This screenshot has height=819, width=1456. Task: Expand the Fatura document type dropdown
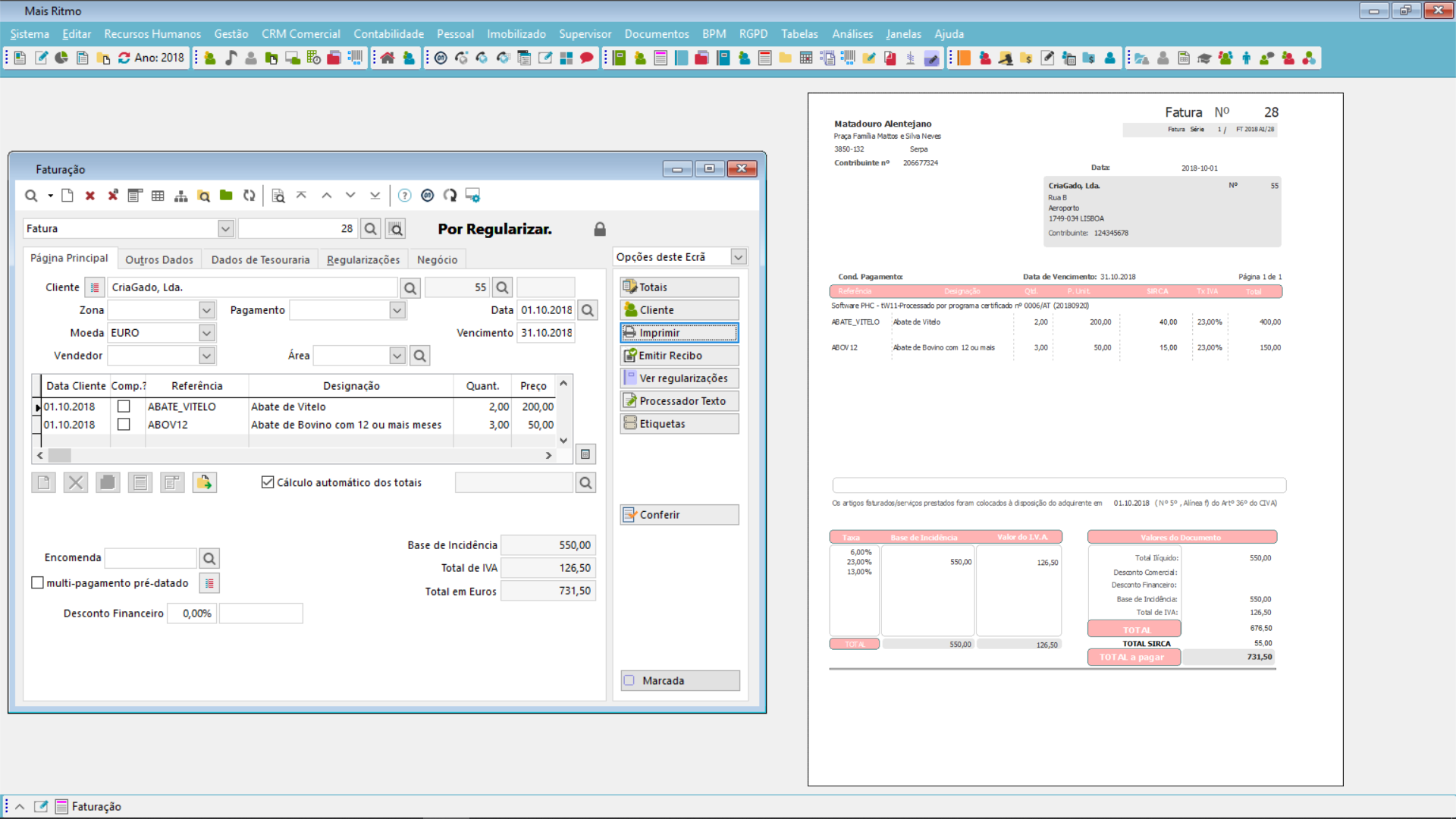(225, 228)
